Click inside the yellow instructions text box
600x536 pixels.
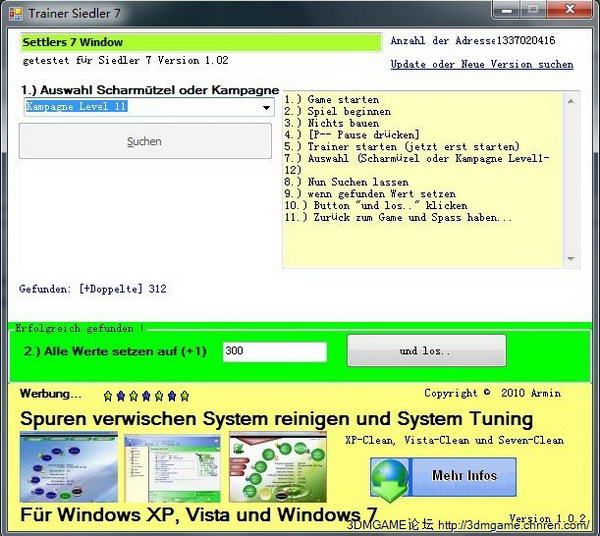click(430, 240)
